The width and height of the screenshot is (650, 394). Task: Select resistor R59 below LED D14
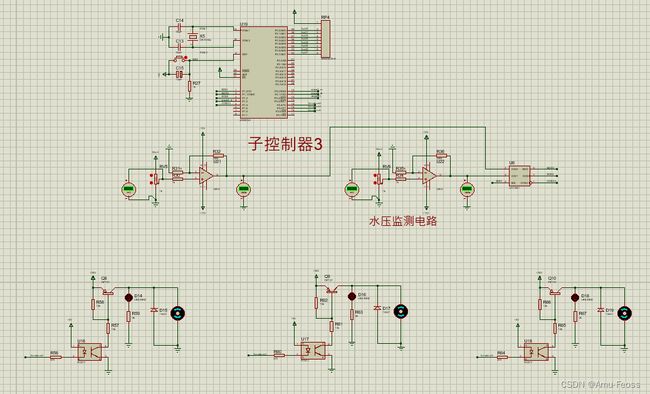[x=129, y=316]
